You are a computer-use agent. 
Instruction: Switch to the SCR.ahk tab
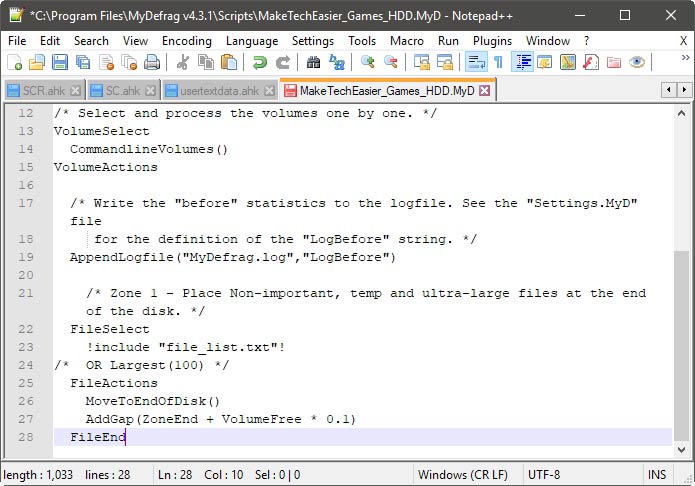(x=43, y=91)
